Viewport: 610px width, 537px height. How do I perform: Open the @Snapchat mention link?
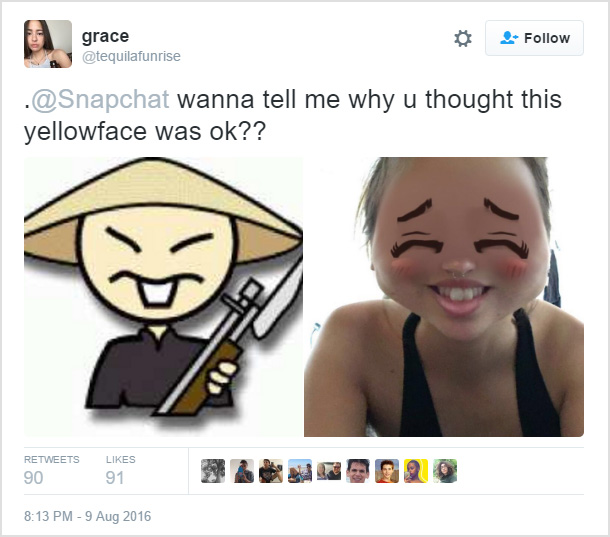tap(100, 99)
